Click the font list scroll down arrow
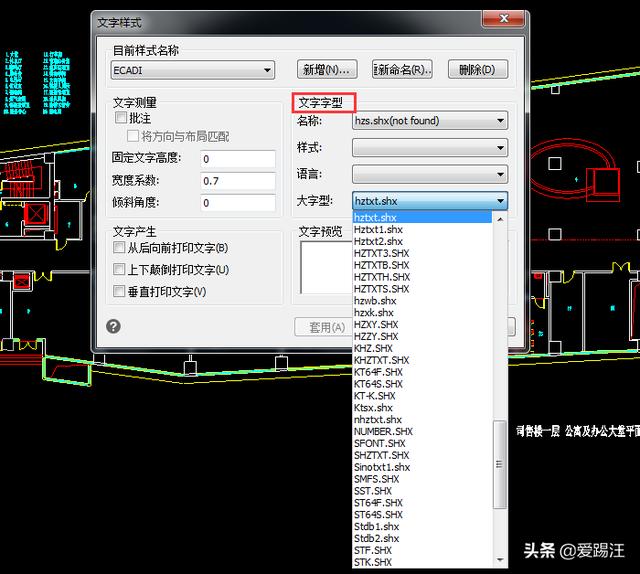 tap(500, 560)
